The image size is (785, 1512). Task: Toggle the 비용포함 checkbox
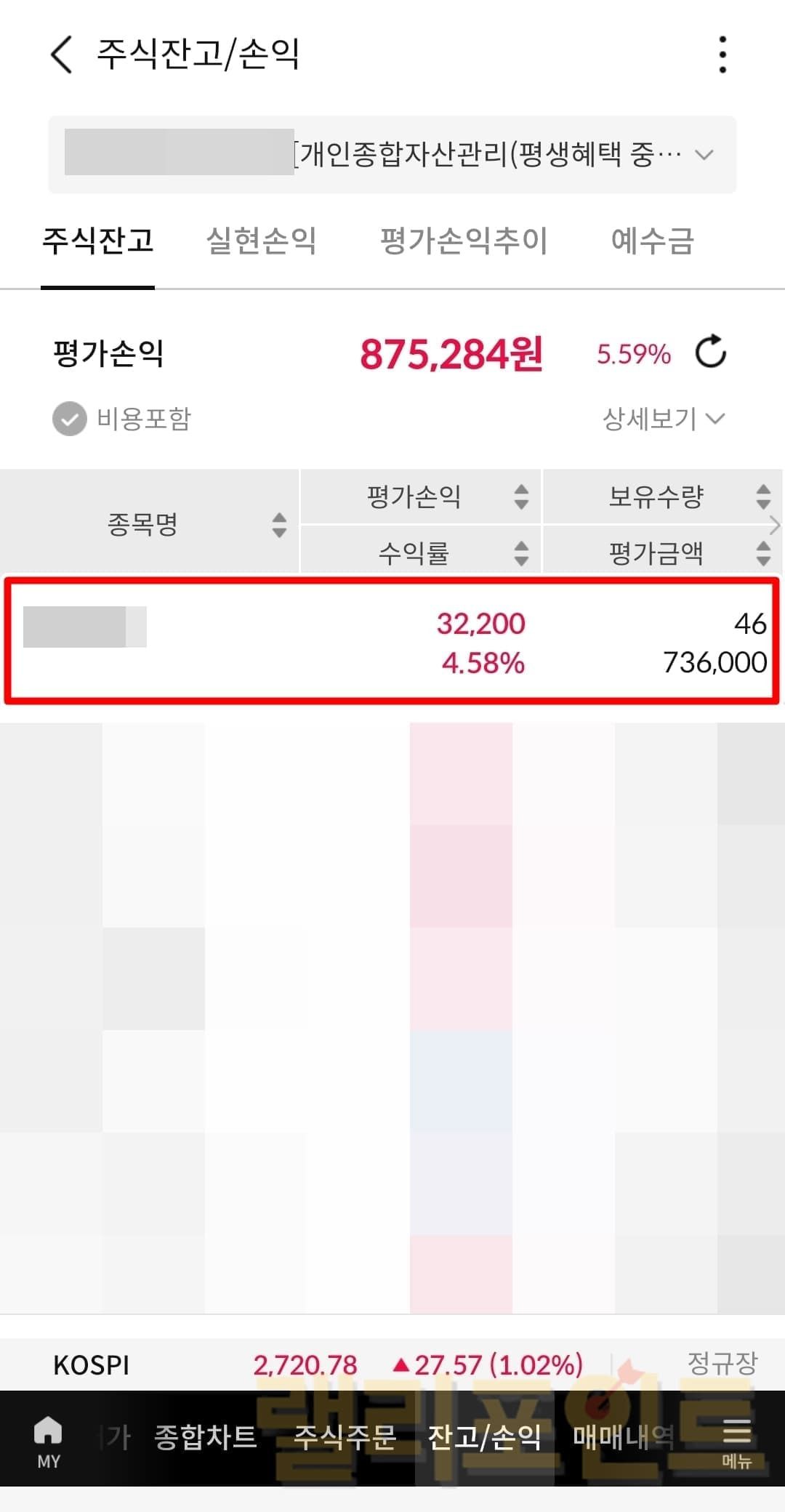pos(70,419)
